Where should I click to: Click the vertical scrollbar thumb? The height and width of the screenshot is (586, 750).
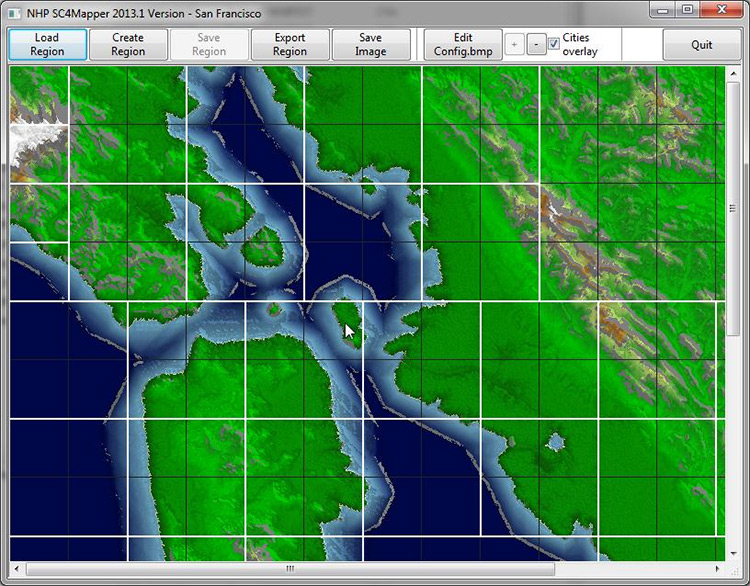[x=733, y=209]
